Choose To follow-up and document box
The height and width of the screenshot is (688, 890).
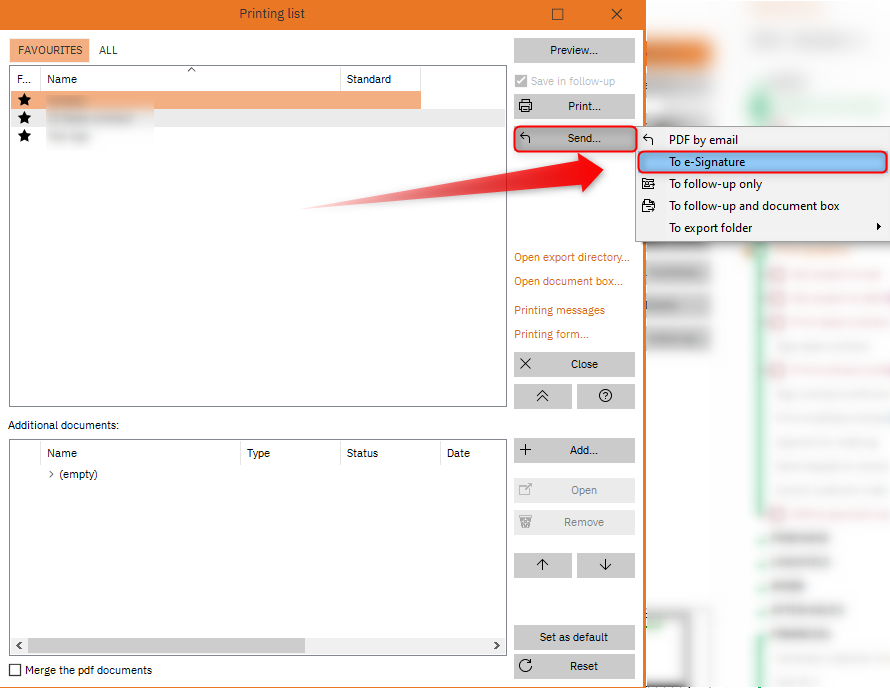754,206
